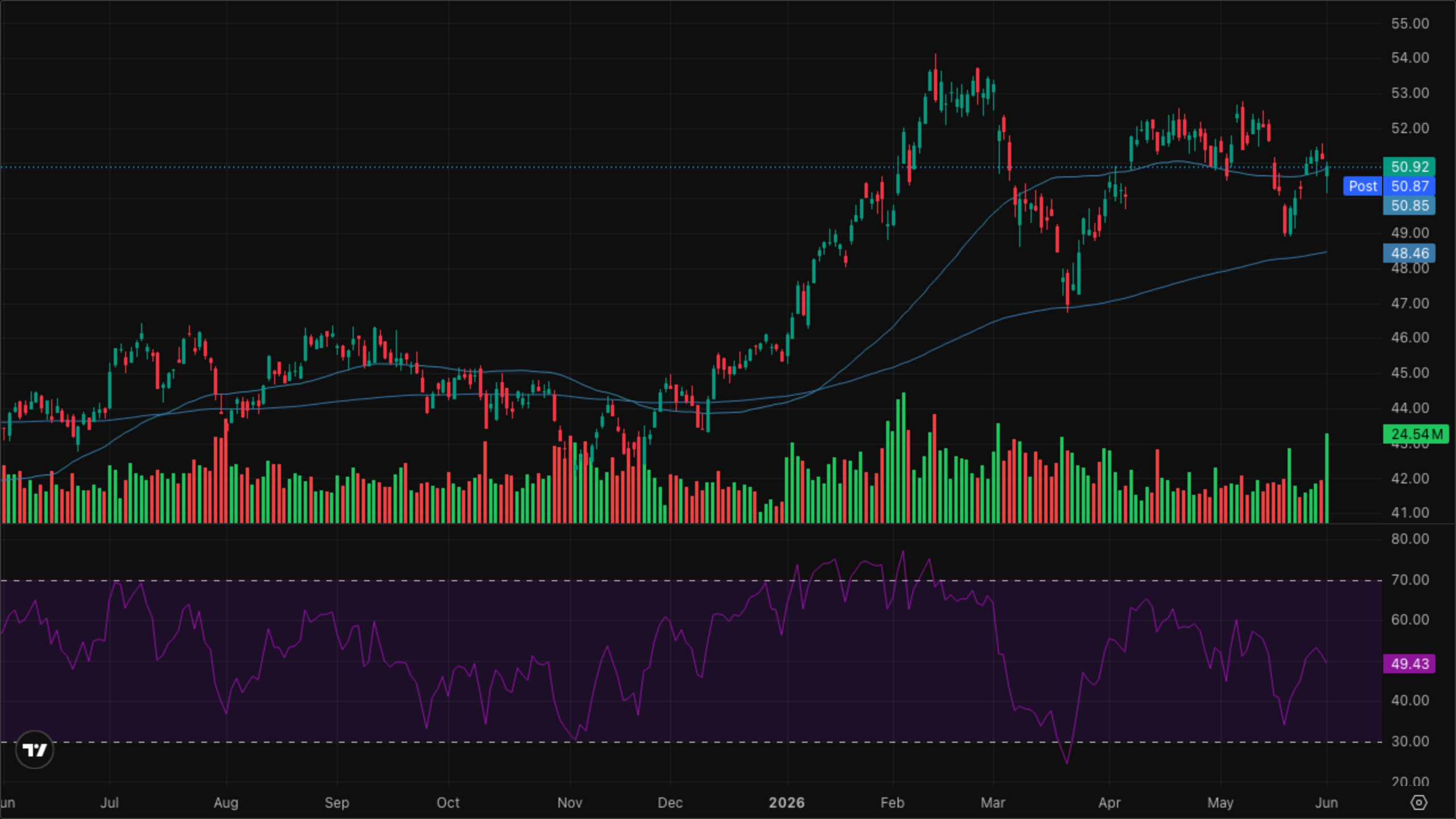Select Oct on the time axis
Viewport: 1456px width, 819px height.
point(448,803)
